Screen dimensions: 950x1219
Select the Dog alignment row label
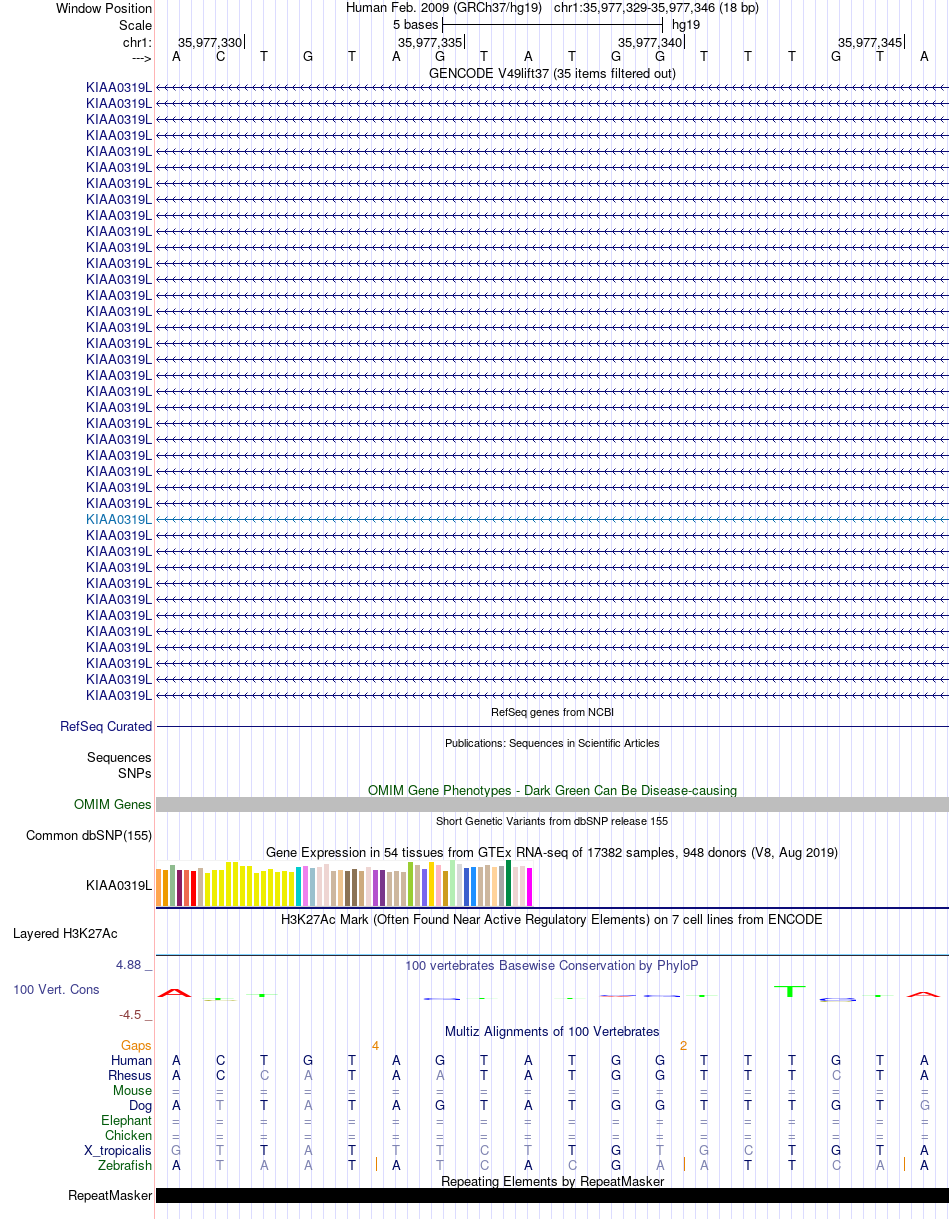coord(140,1105)
